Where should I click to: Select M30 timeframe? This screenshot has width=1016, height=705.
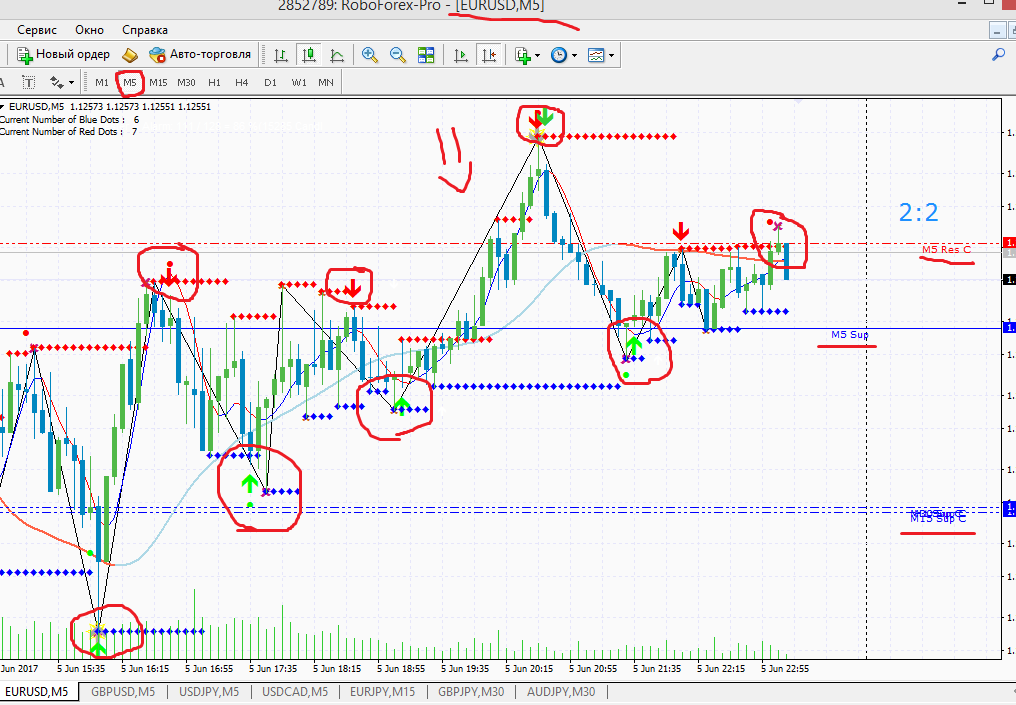click(186, 82)
